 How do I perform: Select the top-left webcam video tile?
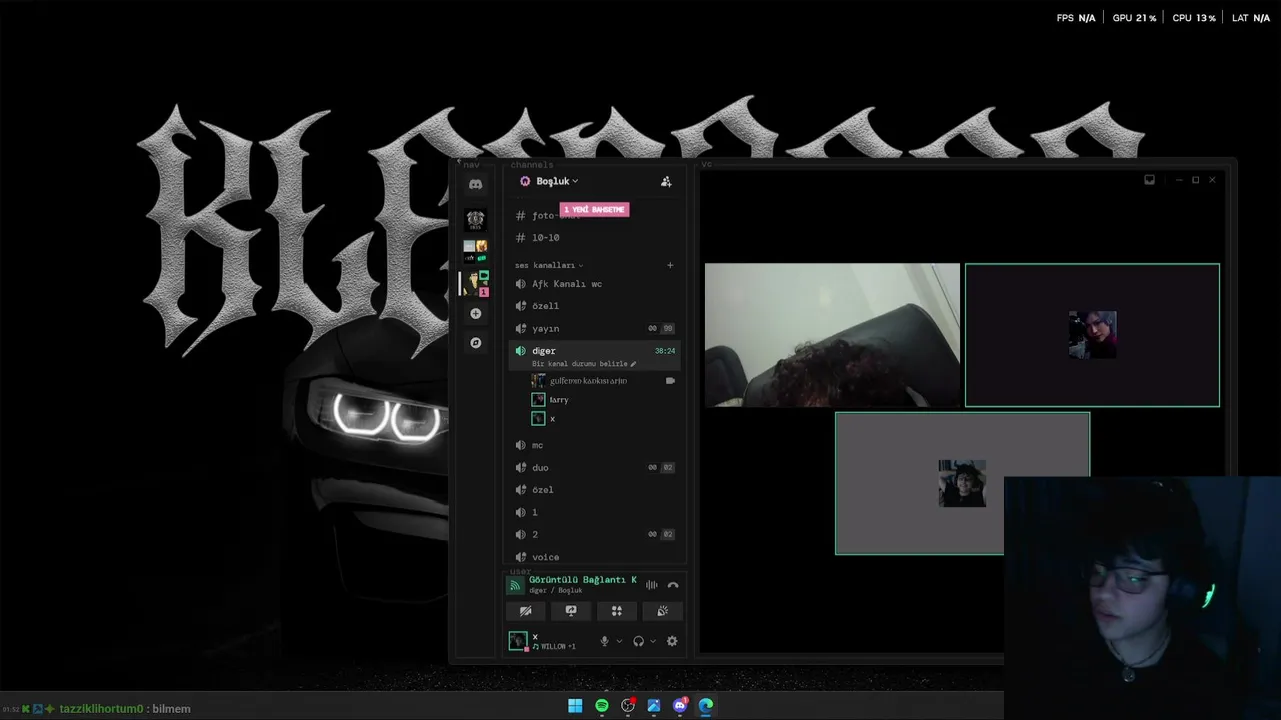[832, 335]
